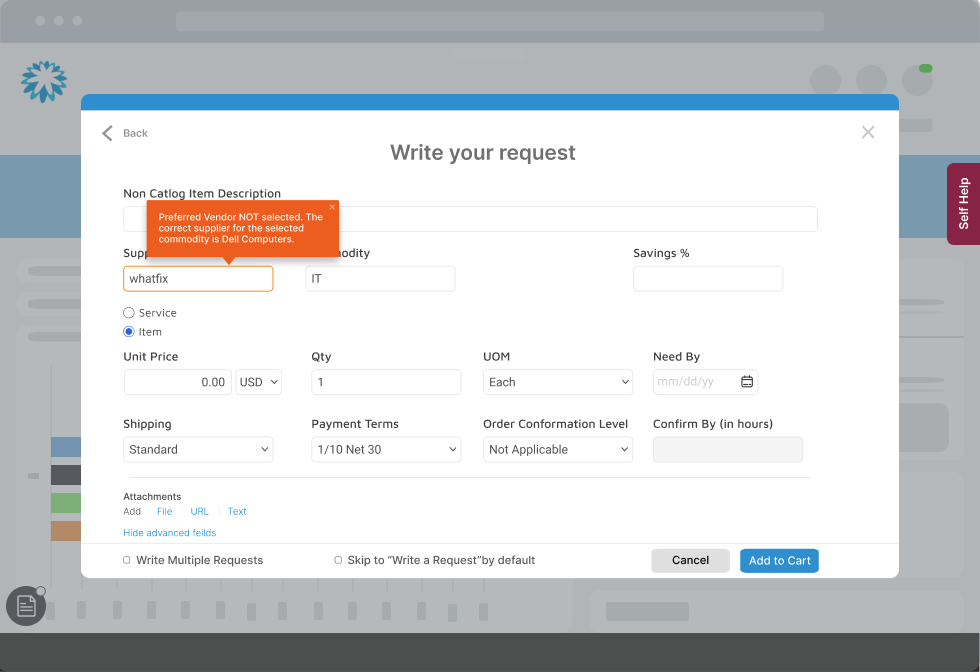Click the Savings % input field
The width and height of the screenshot is (980, 672).
pyautogui.click(x=708, y=279)
